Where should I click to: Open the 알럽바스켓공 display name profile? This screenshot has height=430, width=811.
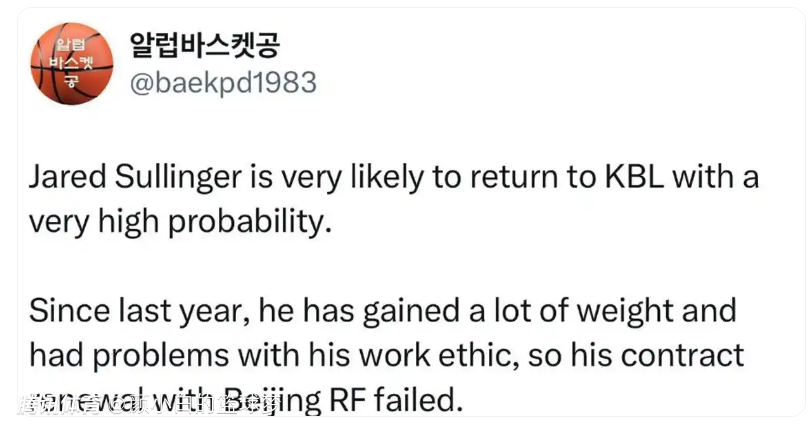pos(205,44)
